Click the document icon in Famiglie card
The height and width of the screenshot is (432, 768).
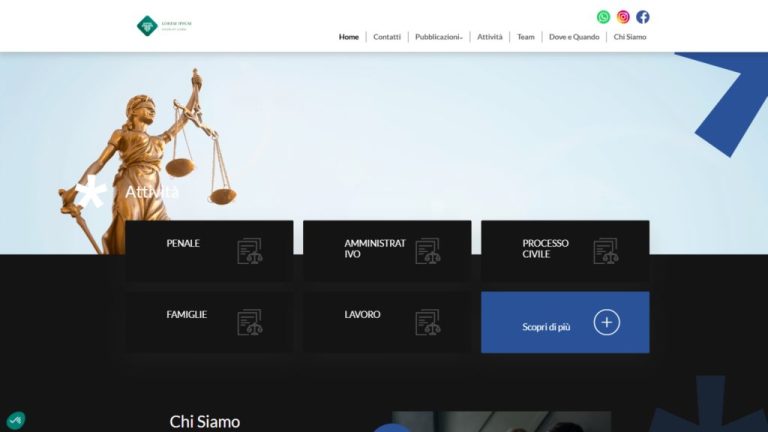click(250, 322)
